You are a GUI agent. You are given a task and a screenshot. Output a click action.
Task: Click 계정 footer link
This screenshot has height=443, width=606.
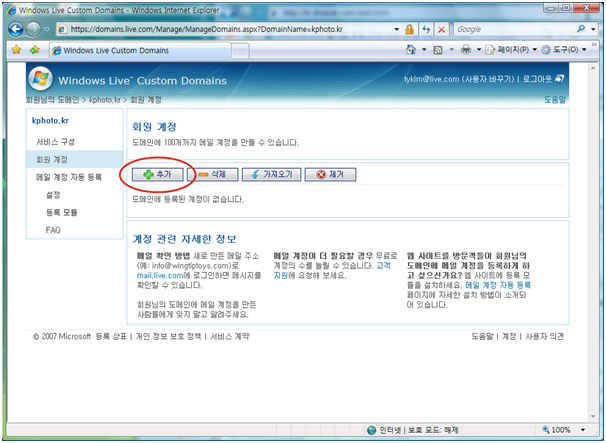tap(509, 336)
